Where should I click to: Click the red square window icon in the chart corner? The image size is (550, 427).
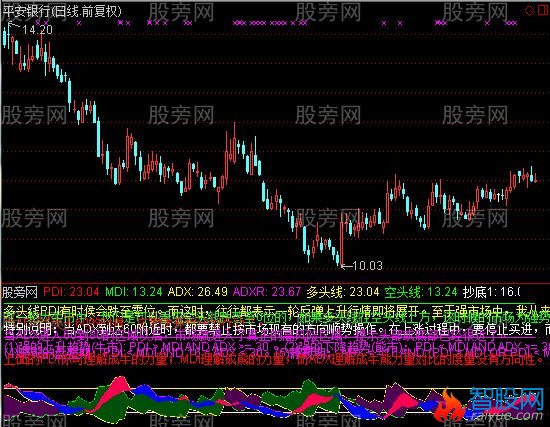click(x=543, y=11)
